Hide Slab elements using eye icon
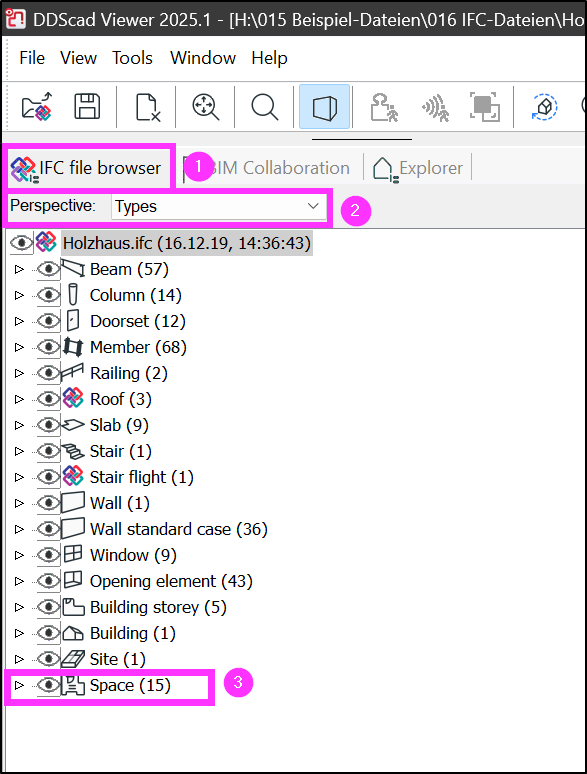The image size is (587, 774). (48, 425)
